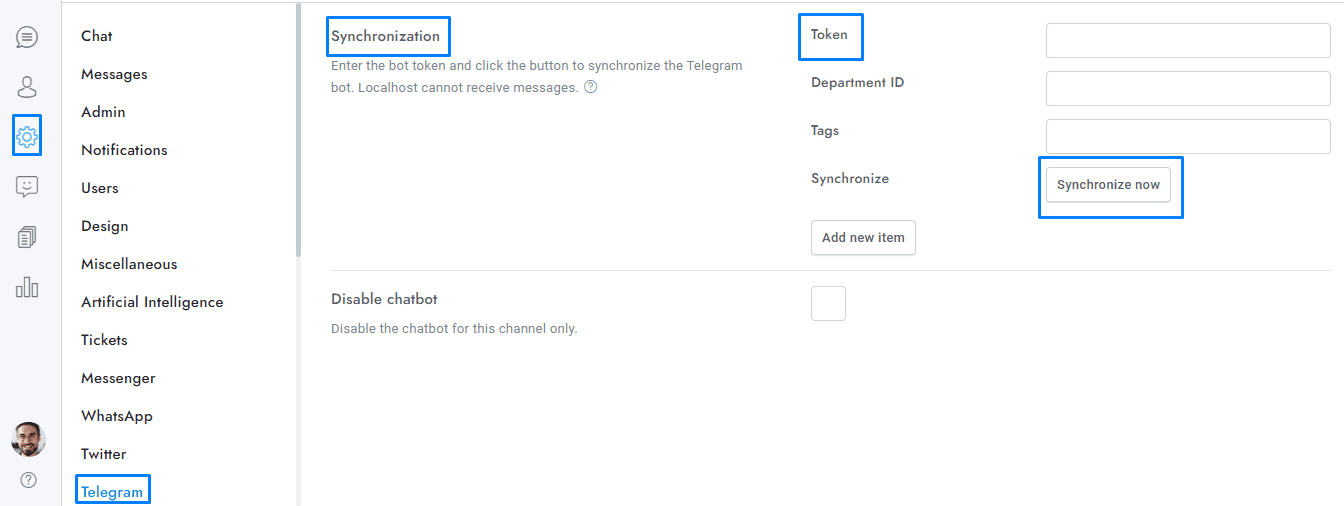Open the conversations chat bubble icon
Image resolution: width=1344 pixels, height=506 pixels.
click(27, 37)
